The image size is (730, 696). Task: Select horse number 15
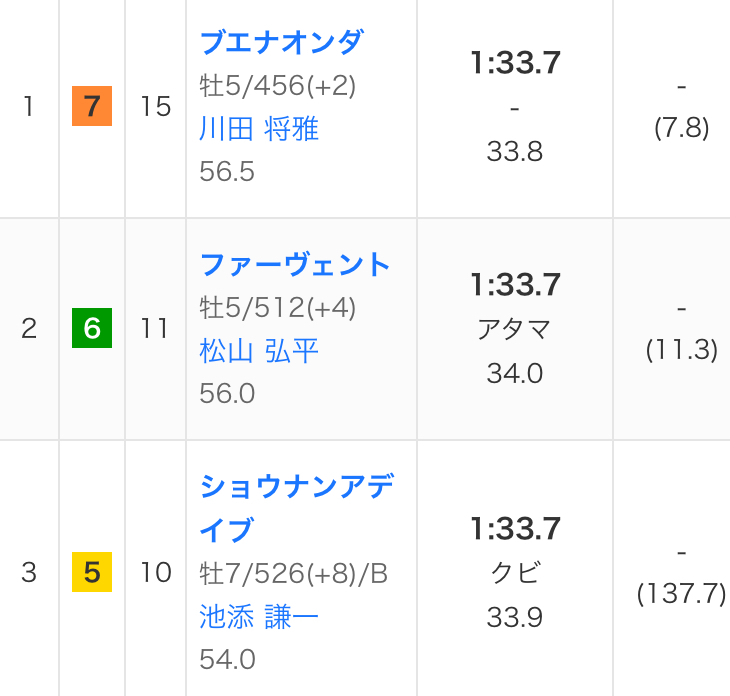[155, 107]
